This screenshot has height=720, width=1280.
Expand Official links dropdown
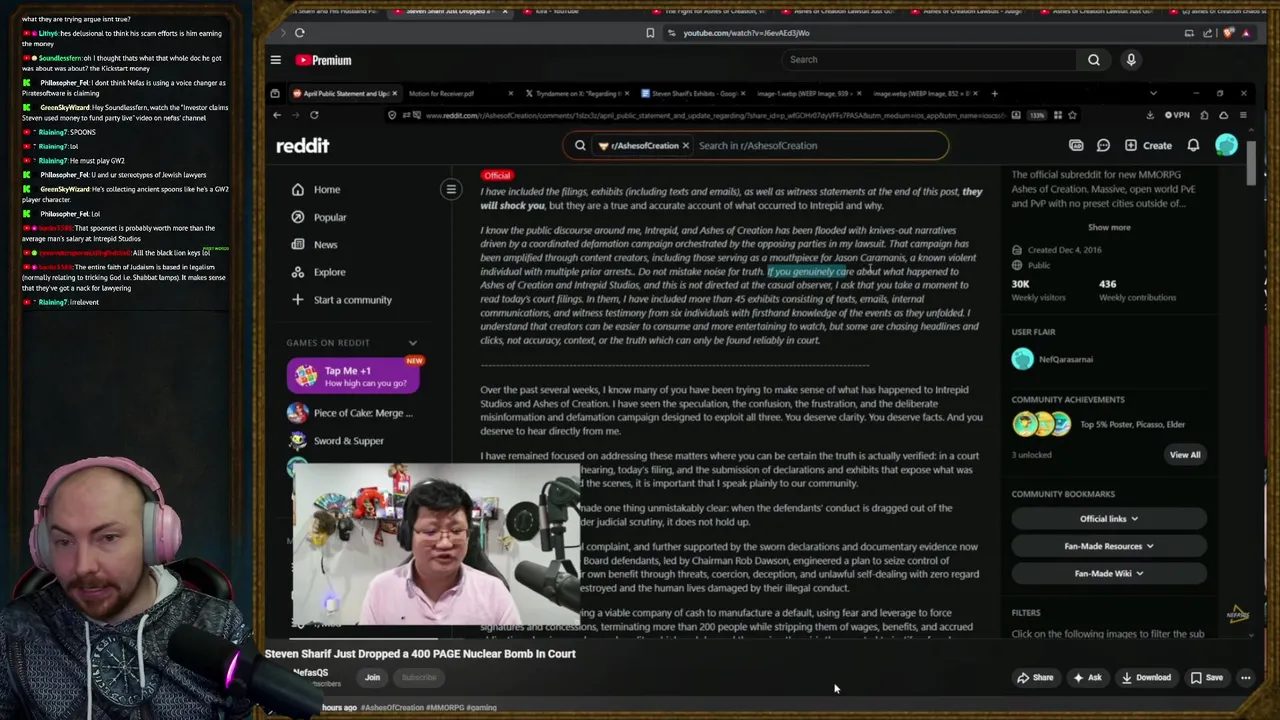pos(1109,519)
